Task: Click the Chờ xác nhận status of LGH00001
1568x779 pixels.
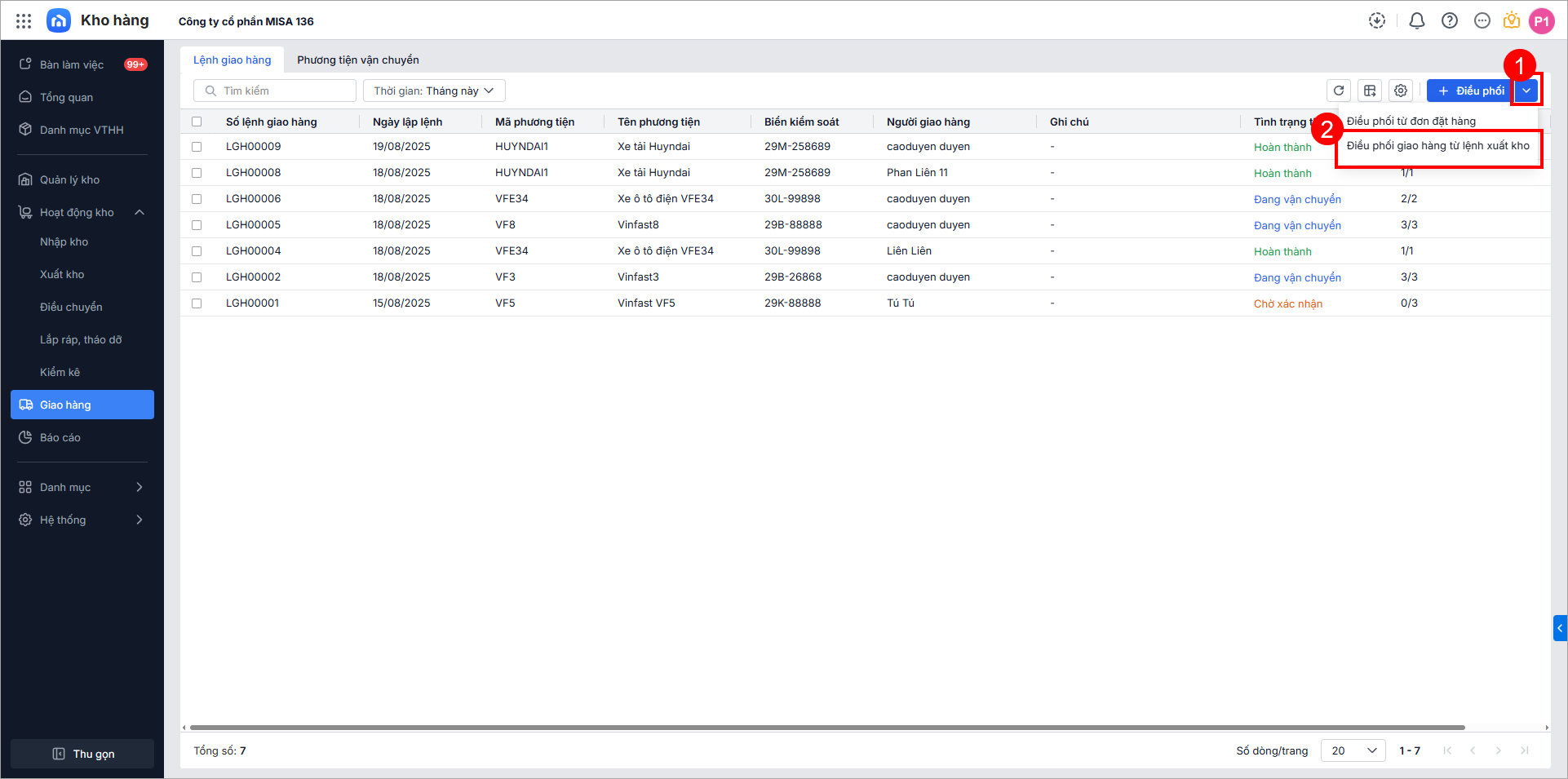Action: [1288, 303]
